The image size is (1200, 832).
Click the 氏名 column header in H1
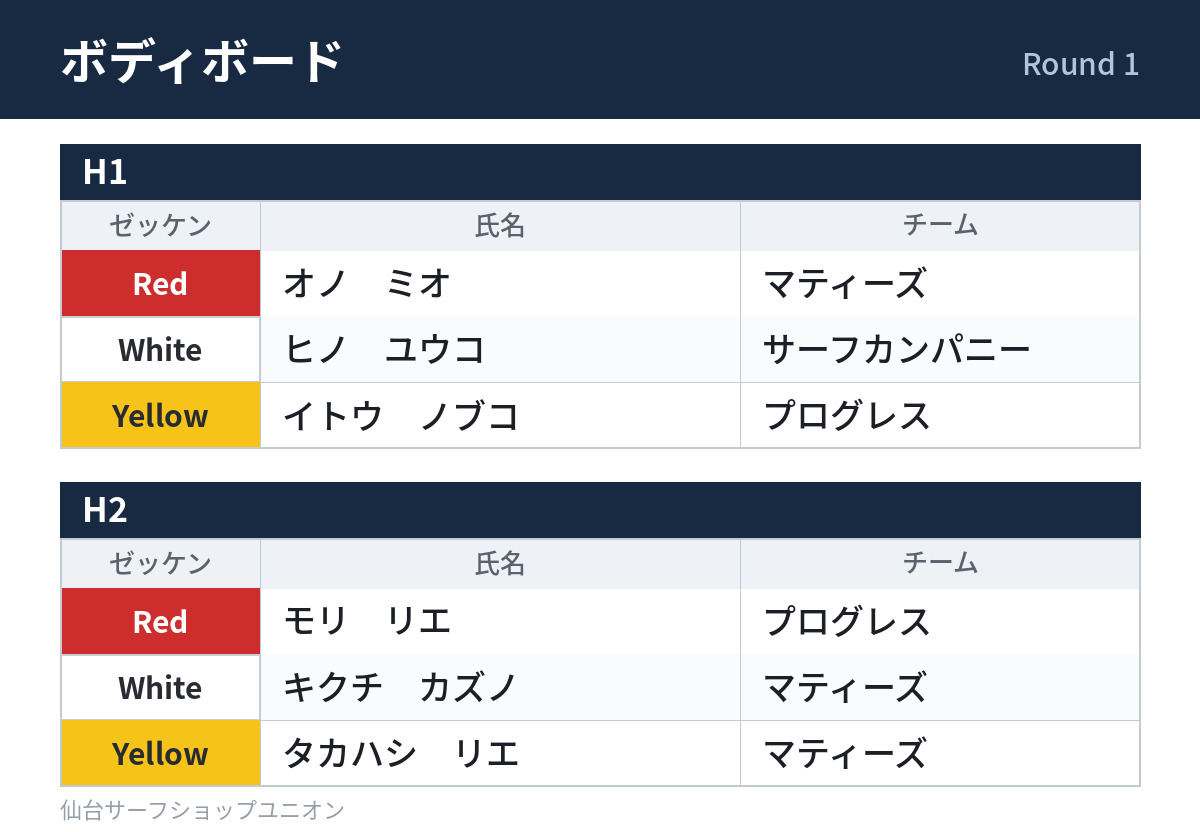(x=500, y=226)
